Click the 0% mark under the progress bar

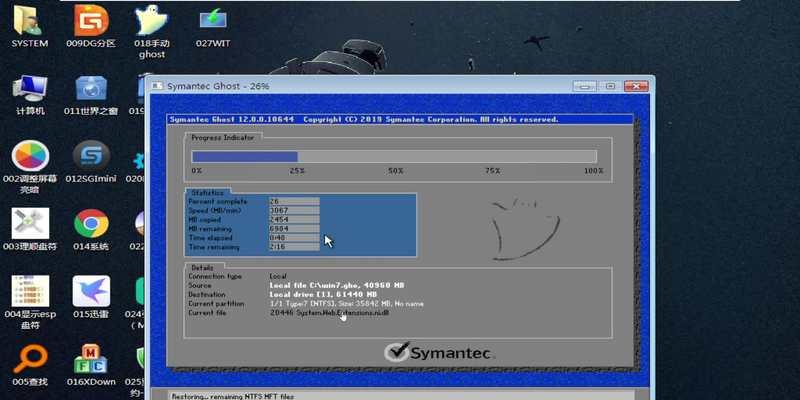click(196, 171)
